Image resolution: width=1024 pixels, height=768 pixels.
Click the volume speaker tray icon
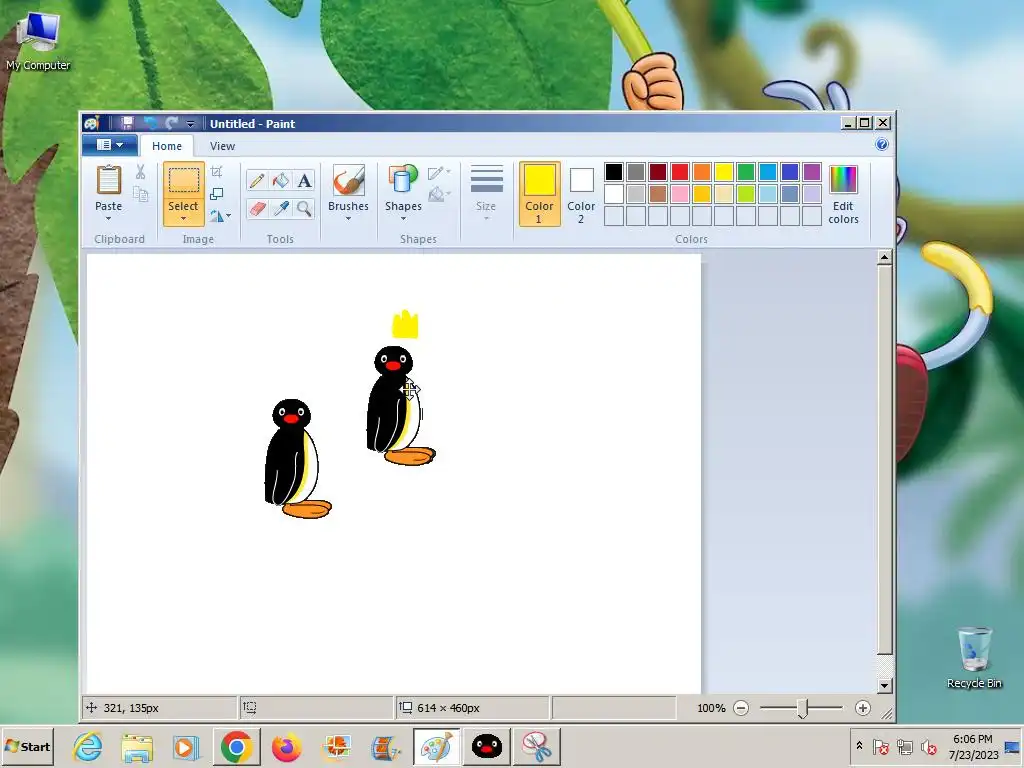[928, 746]
